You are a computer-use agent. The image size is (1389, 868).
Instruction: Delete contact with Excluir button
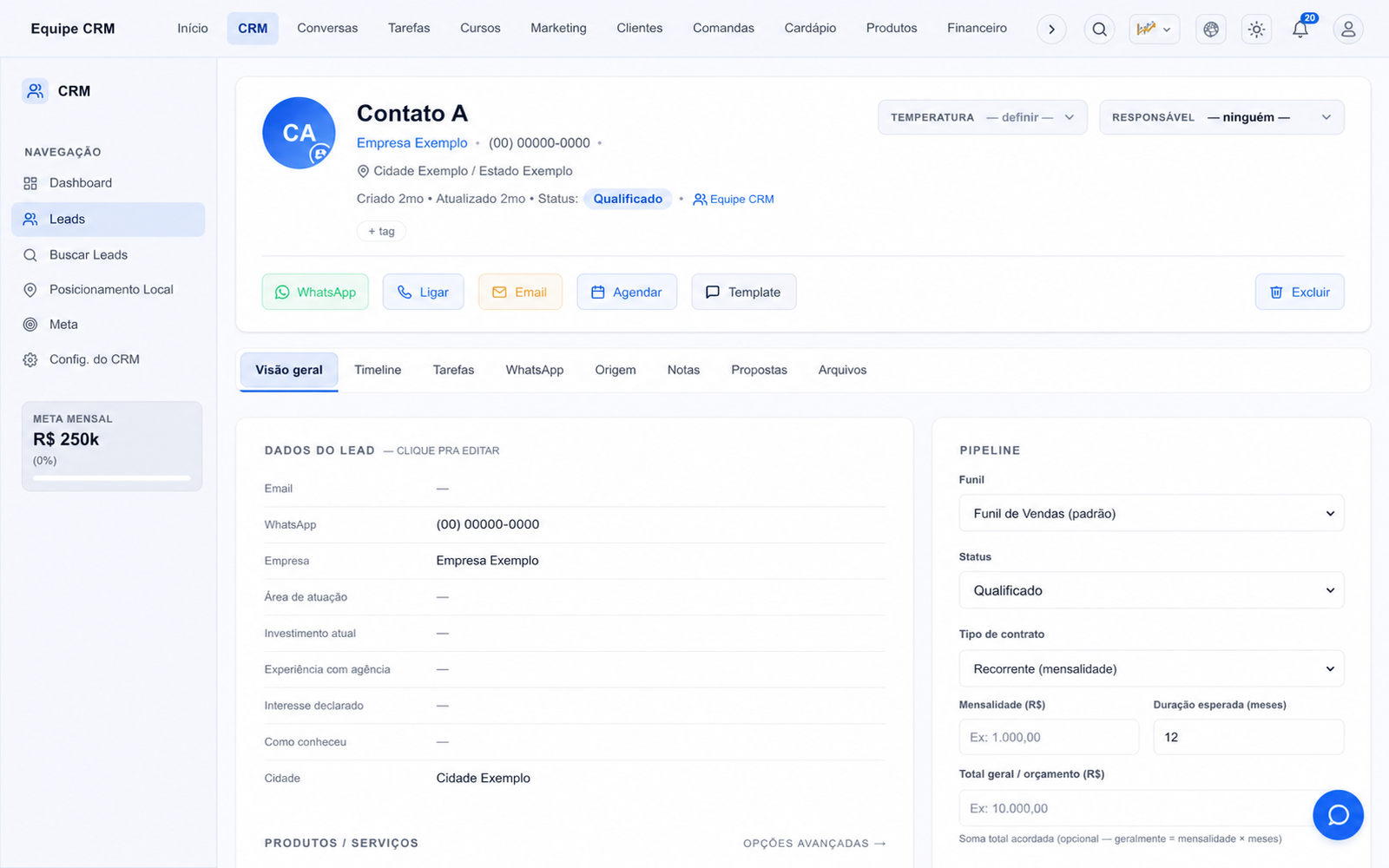point(1300,293)
